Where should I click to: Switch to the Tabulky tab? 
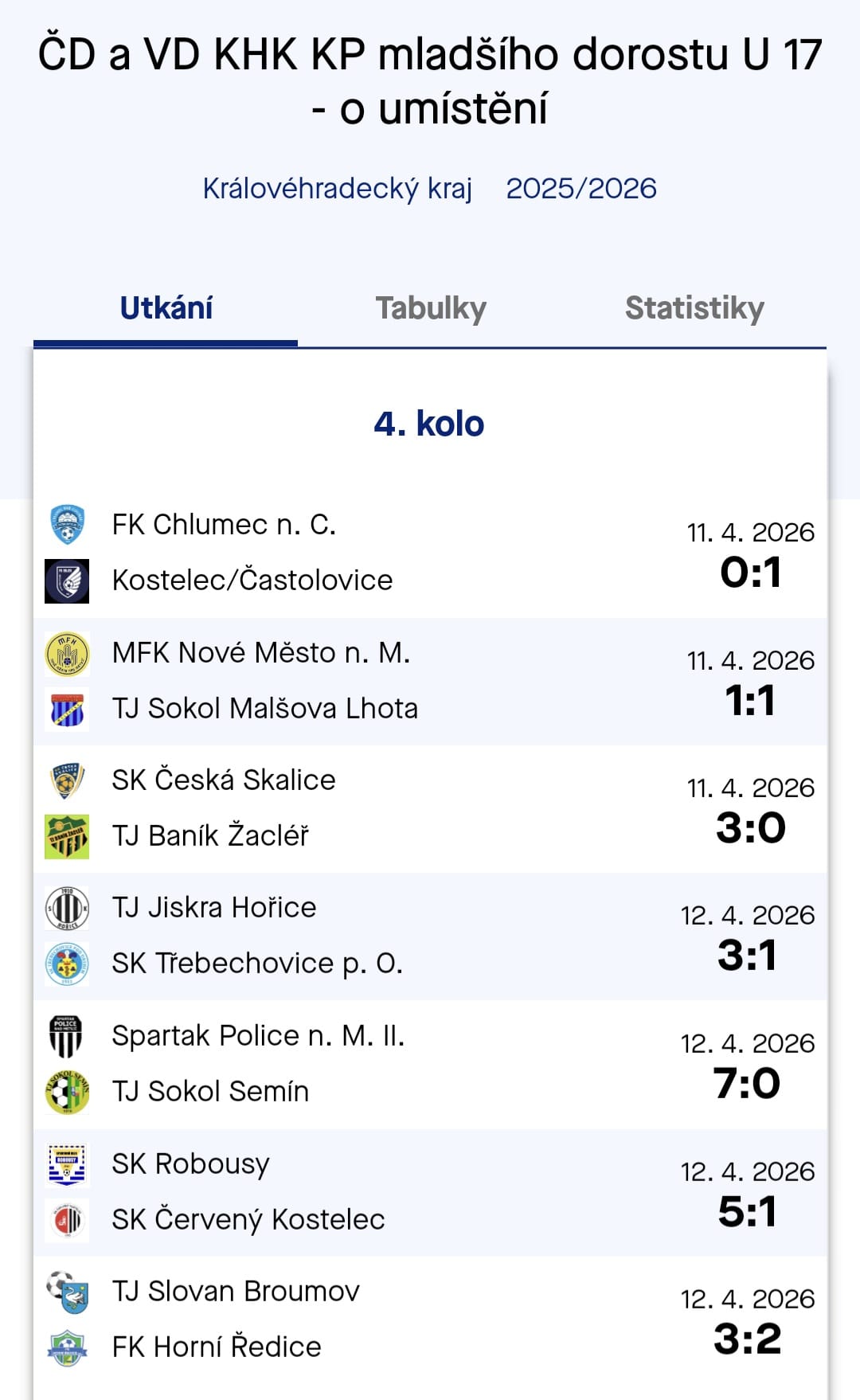[x=431, y=308]
